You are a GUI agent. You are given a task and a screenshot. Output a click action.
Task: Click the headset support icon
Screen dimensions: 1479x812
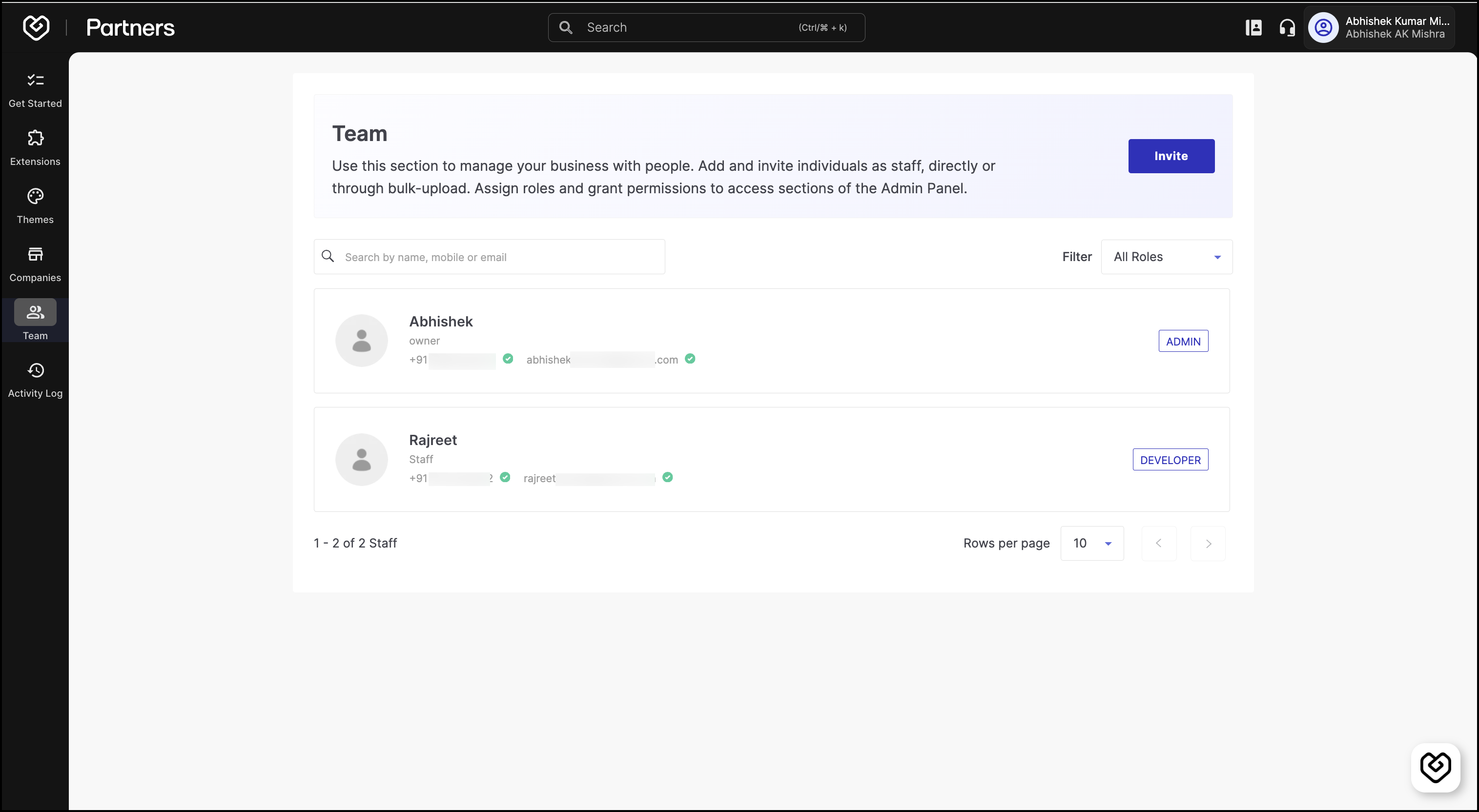pyautogui.click(x=1287, y=27)
